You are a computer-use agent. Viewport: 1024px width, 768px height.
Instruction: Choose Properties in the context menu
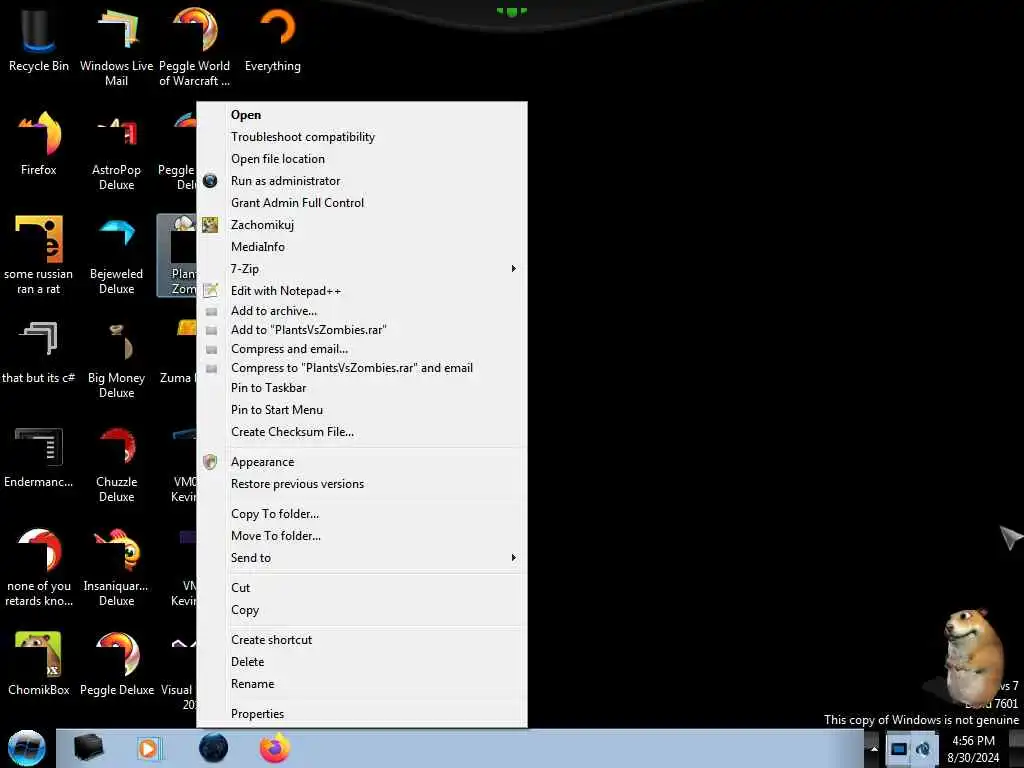(362, 714)
